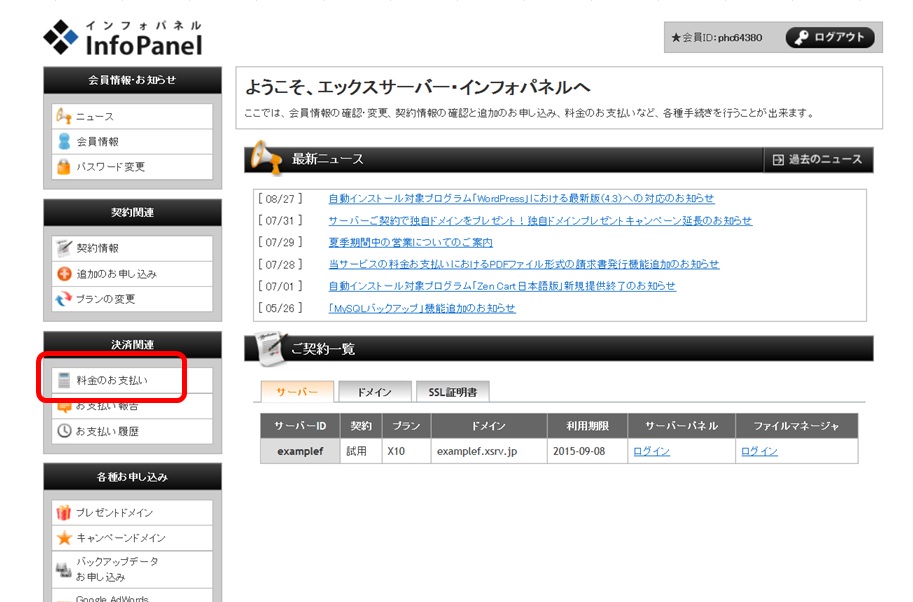Click file manager ログイン link
Image resolution: width=913 pixels, height=602 pixels.
(x=759, y=451)
